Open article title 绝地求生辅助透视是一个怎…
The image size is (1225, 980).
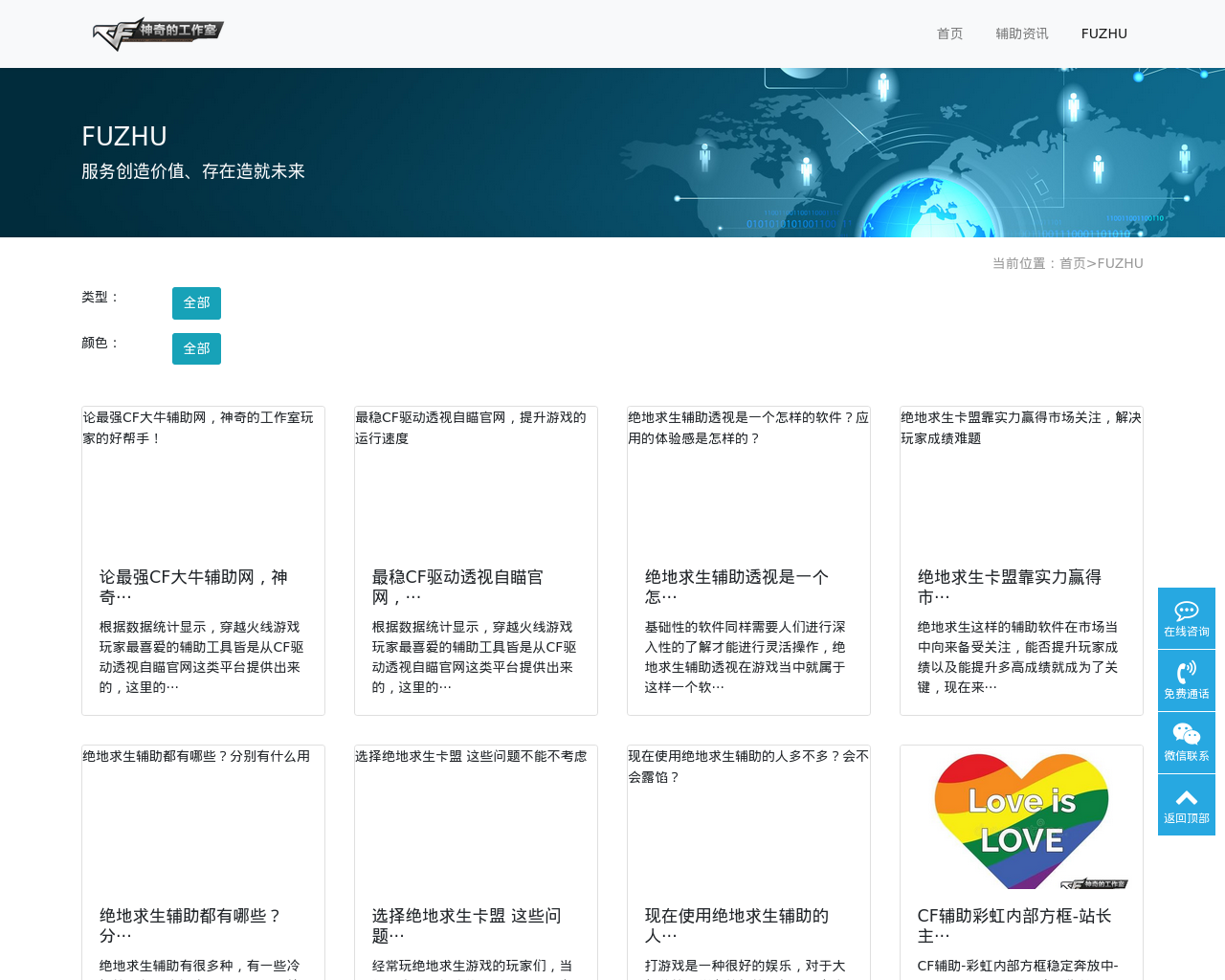737,587
